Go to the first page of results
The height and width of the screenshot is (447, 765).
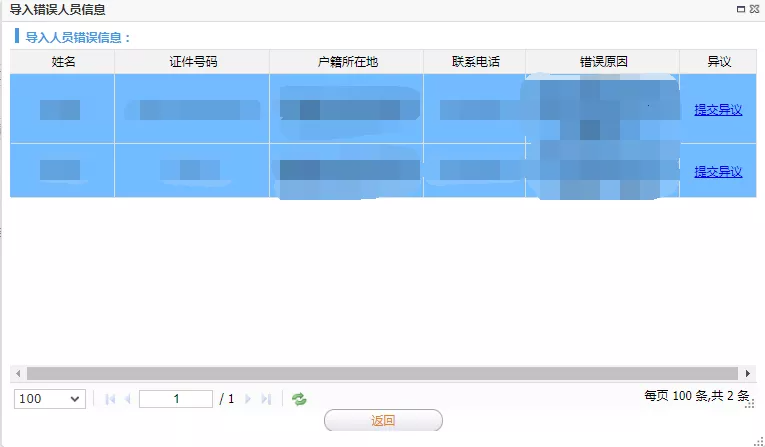point(110,399)
